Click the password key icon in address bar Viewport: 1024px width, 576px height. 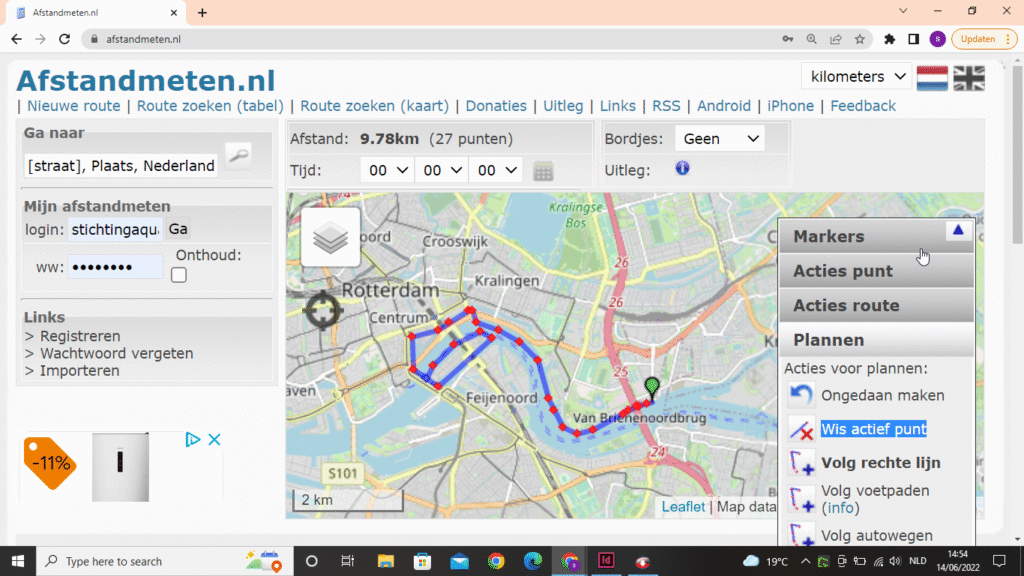pyautogui.click(x=788, y=39)
